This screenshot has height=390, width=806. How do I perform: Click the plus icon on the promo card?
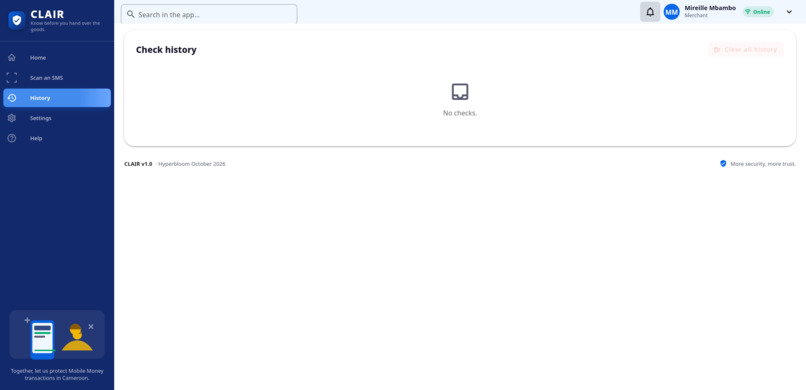[27, 320]
